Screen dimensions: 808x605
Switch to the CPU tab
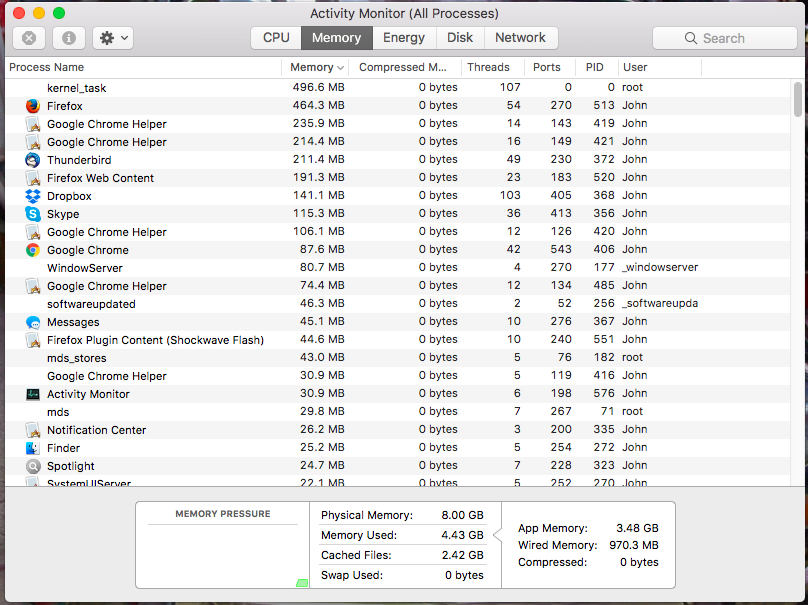coord(276,38)
